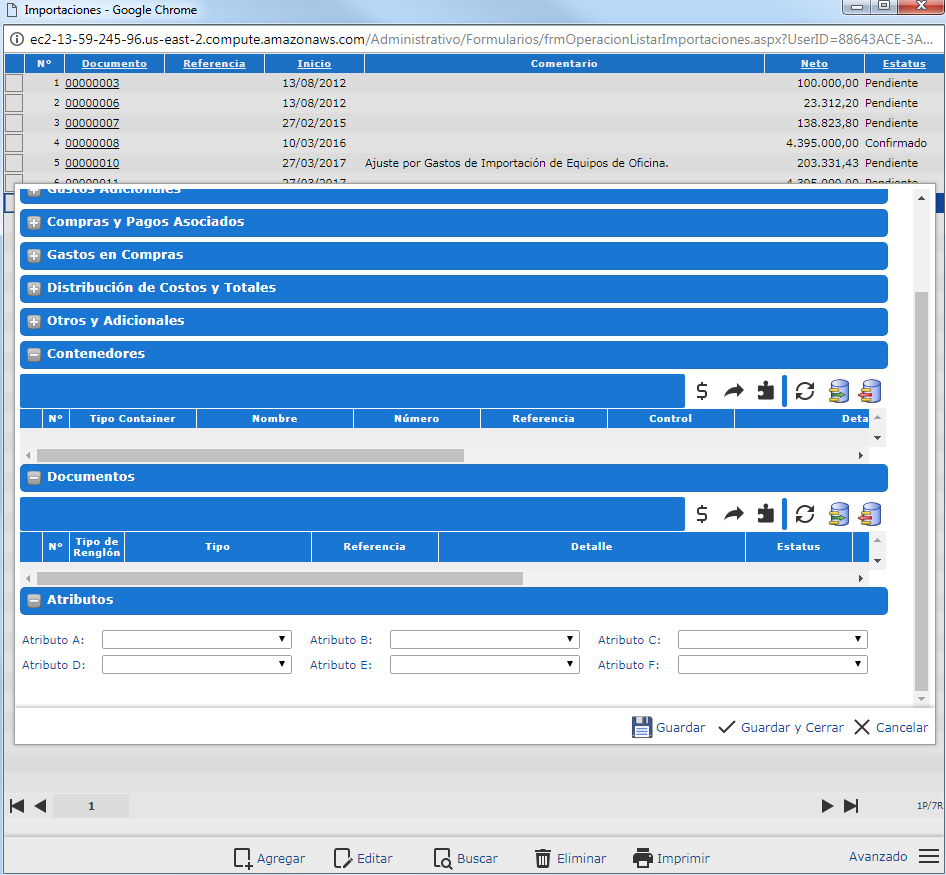Collapse the Documentos section
Screen dimensions: 946x875
coord(34,477)
